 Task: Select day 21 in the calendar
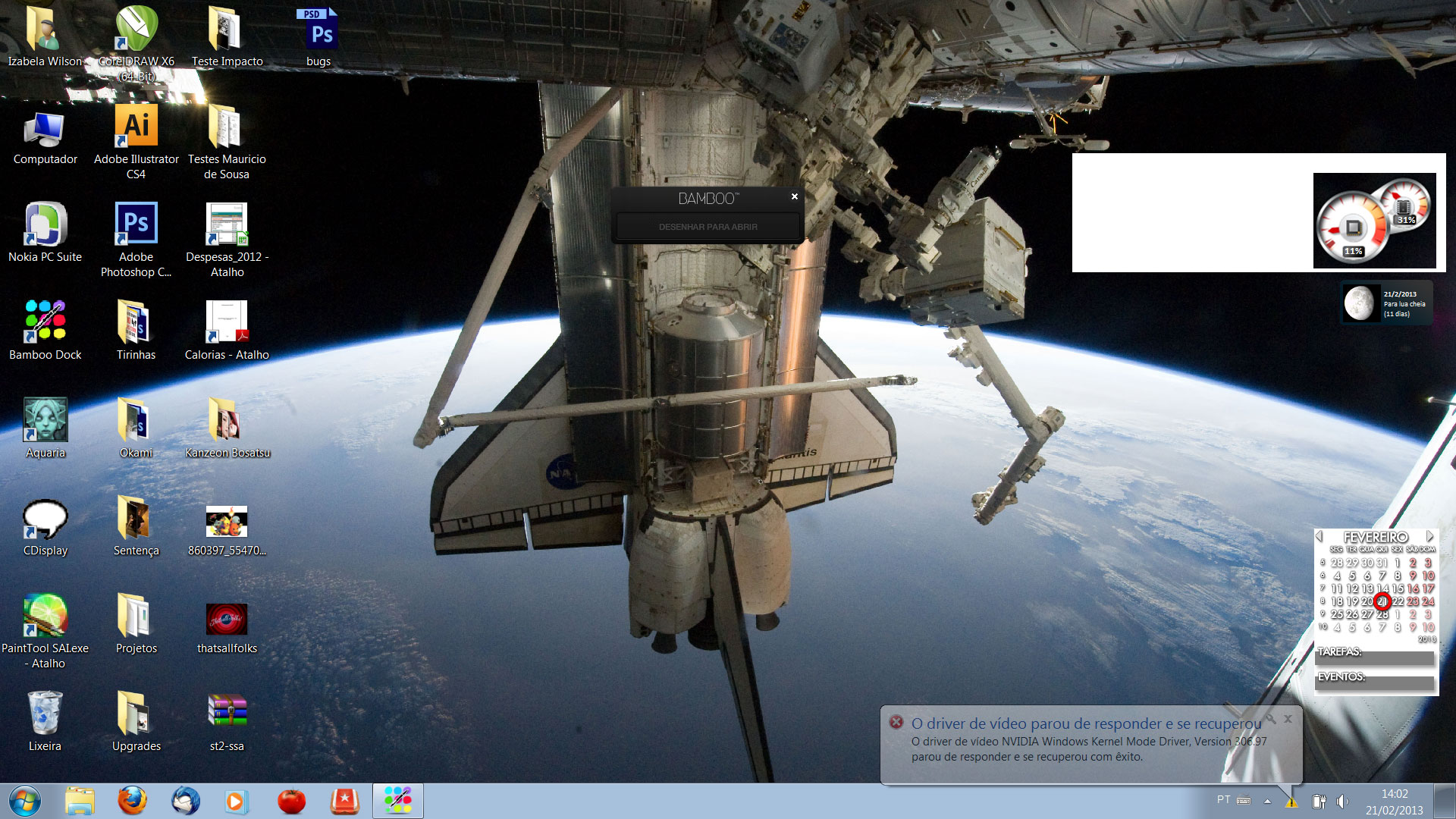tap(1382, 601)
